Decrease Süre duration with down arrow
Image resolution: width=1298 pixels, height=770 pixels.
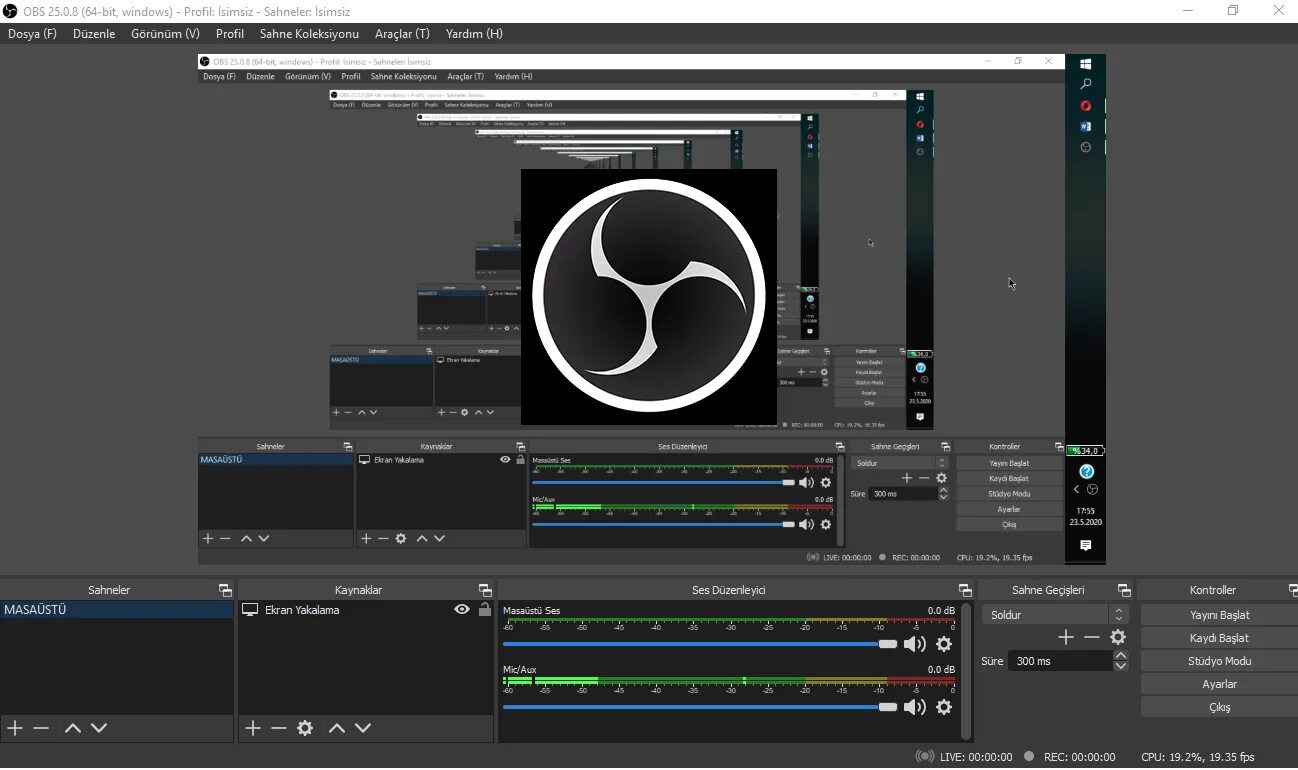click(x=1121, y=666)
